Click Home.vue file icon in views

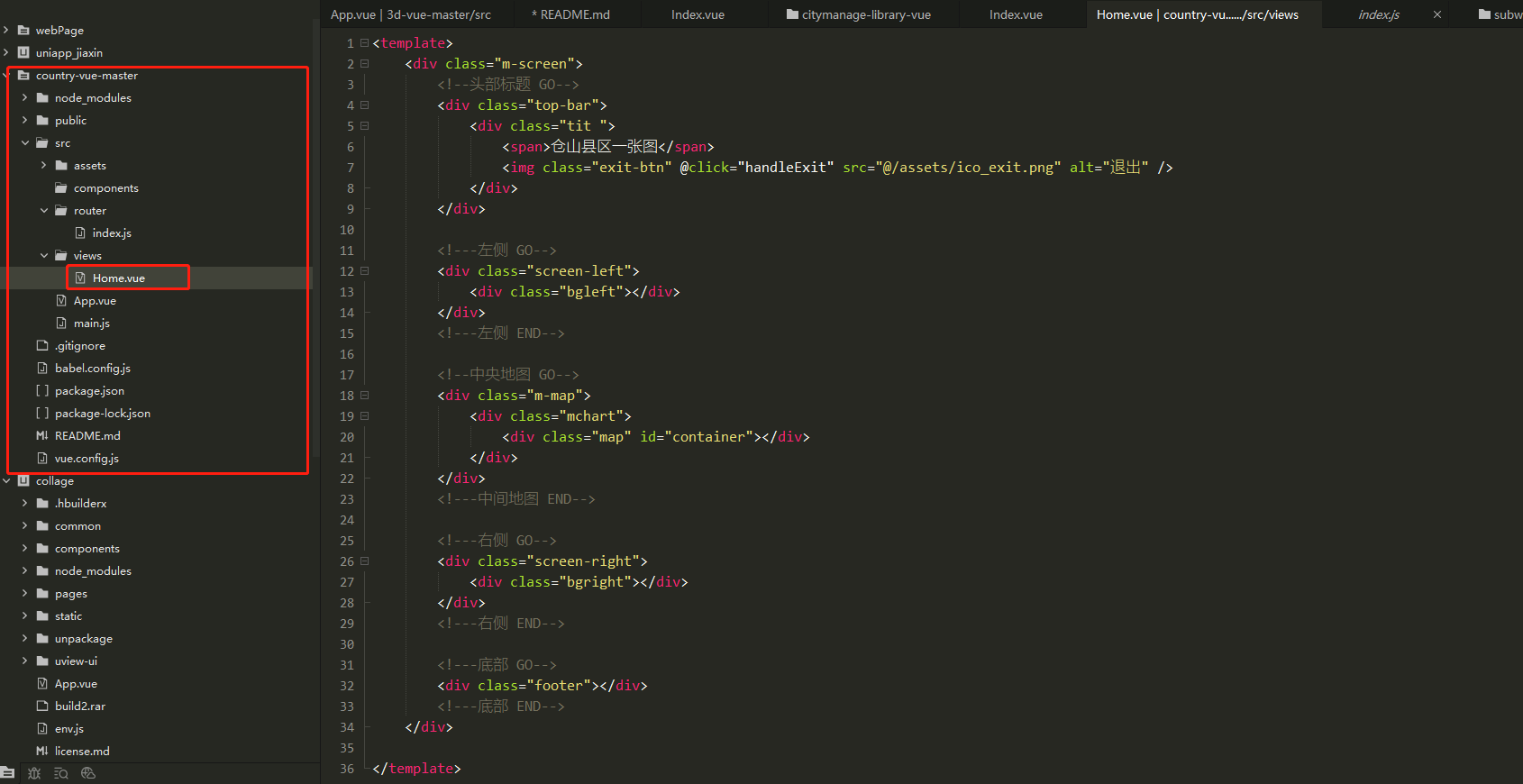pos(80,278)
